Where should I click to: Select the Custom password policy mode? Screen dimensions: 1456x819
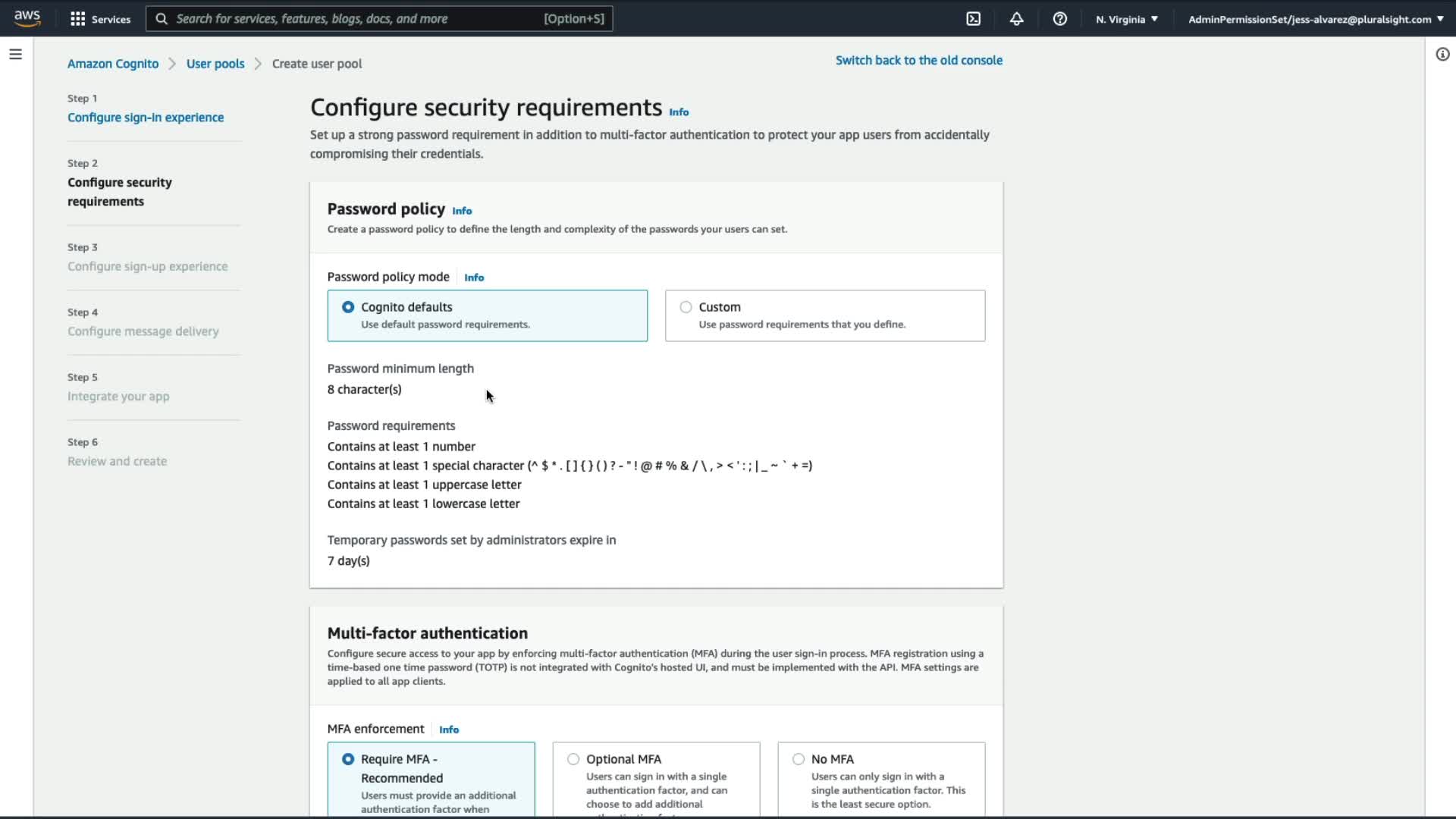[x=686, y=307]
